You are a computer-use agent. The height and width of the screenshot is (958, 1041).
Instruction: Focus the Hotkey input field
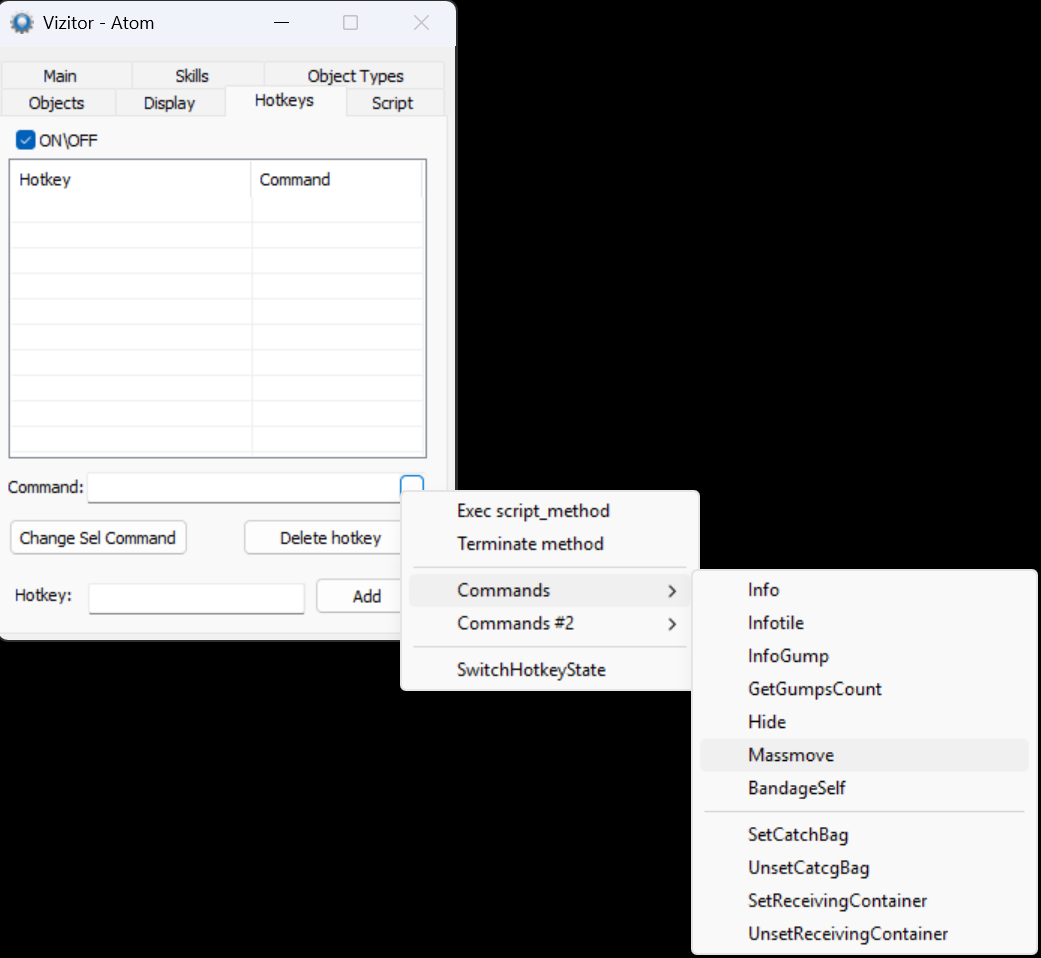[197, 598]
